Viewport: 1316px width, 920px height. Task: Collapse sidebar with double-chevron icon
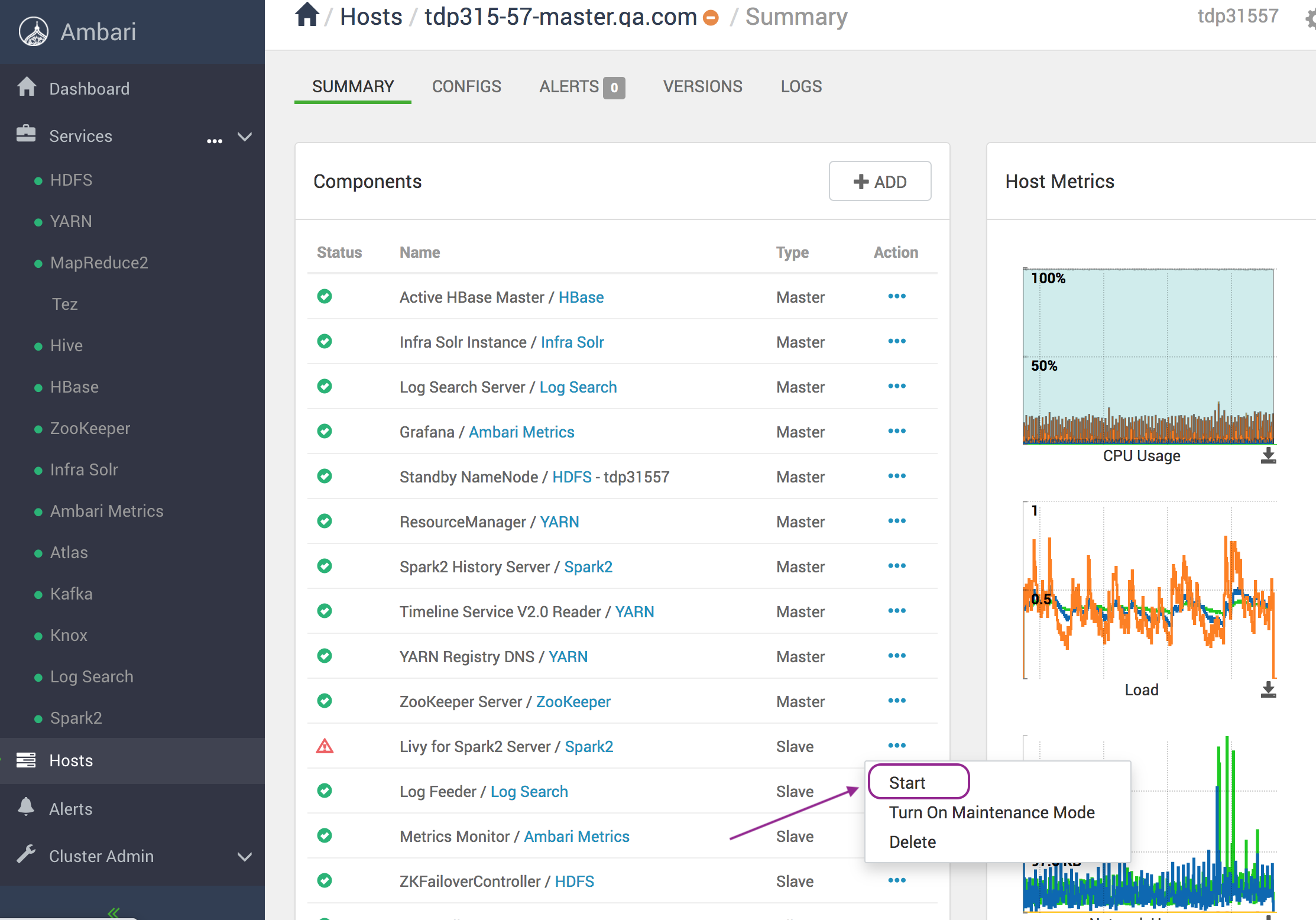114,912
